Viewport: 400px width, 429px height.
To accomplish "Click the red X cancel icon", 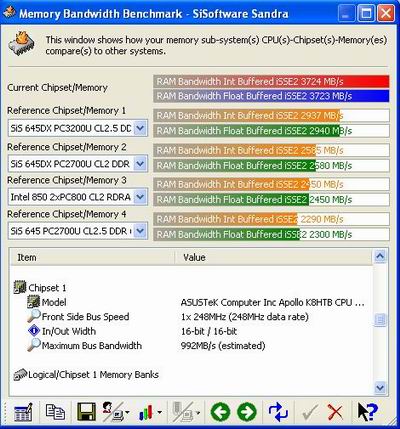I will [x=335, y=413].
